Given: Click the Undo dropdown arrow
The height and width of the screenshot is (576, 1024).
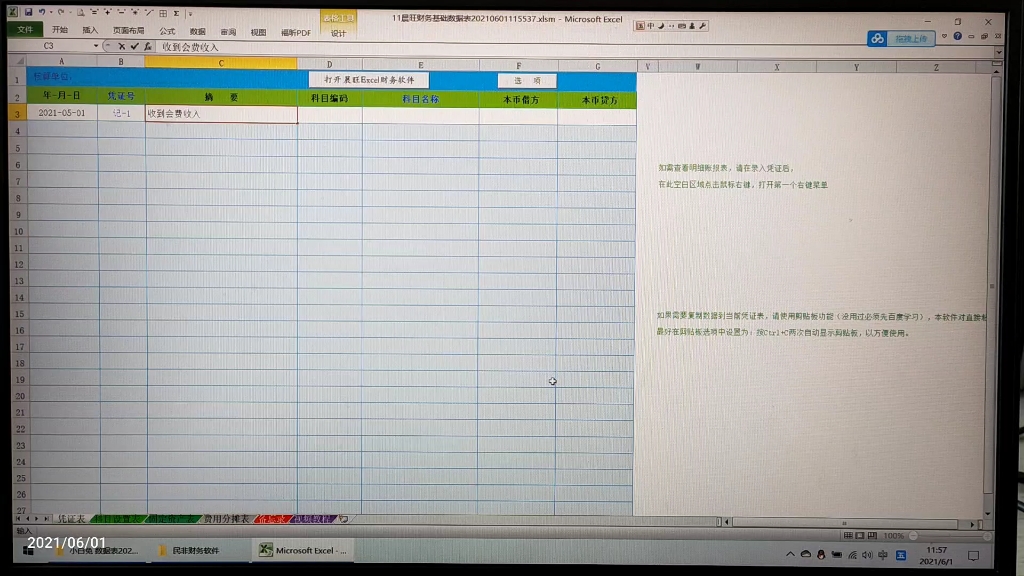Looking at the screenshot, I should pos(51,11).
